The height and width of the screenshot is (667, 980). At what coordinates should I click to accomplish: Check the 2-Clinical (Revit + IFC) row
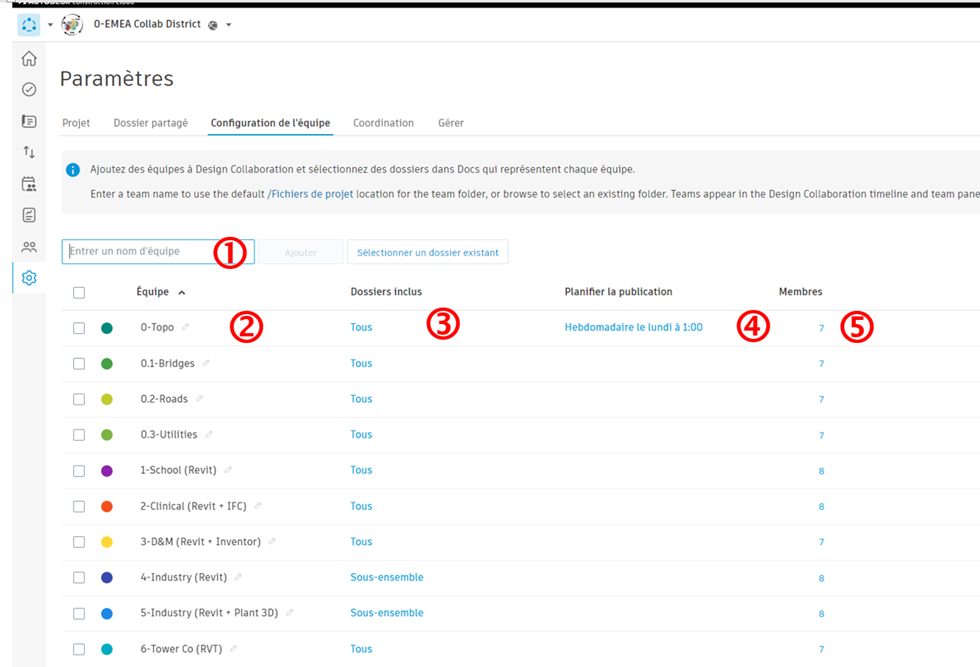click(x=79, y=506)
